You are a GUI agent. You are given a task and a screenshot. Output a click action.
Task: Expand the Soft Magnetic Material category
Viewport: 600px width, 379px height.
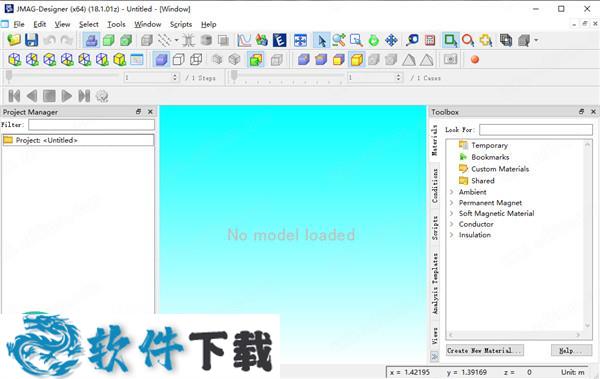click(x=452, y=213)
